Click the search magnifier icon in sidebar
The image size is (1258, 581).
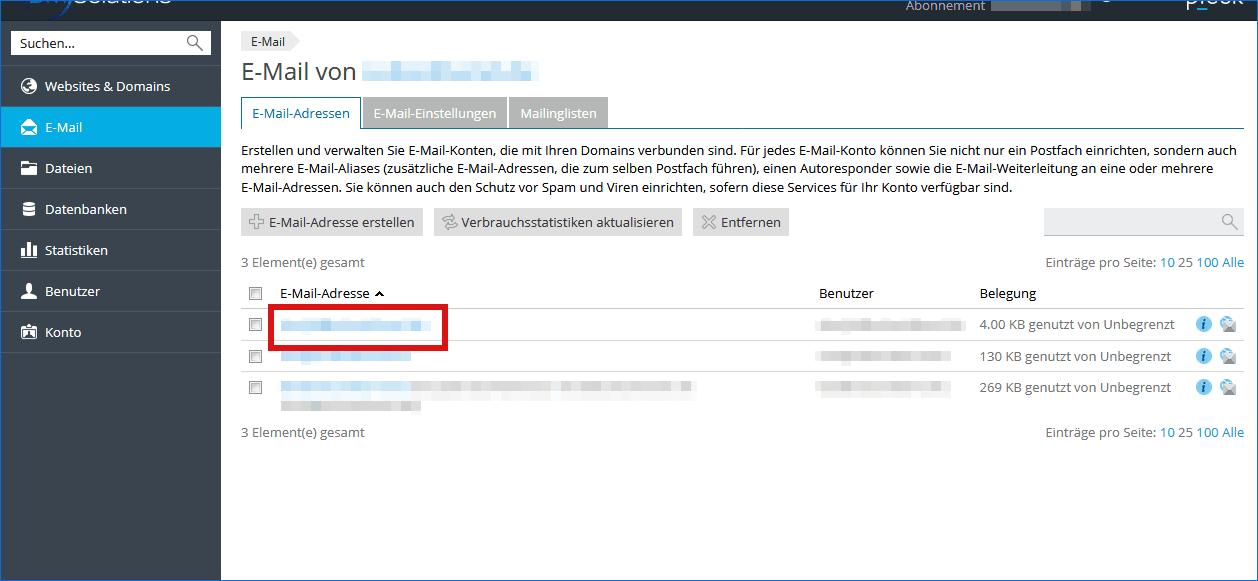[x=194, y=43]
